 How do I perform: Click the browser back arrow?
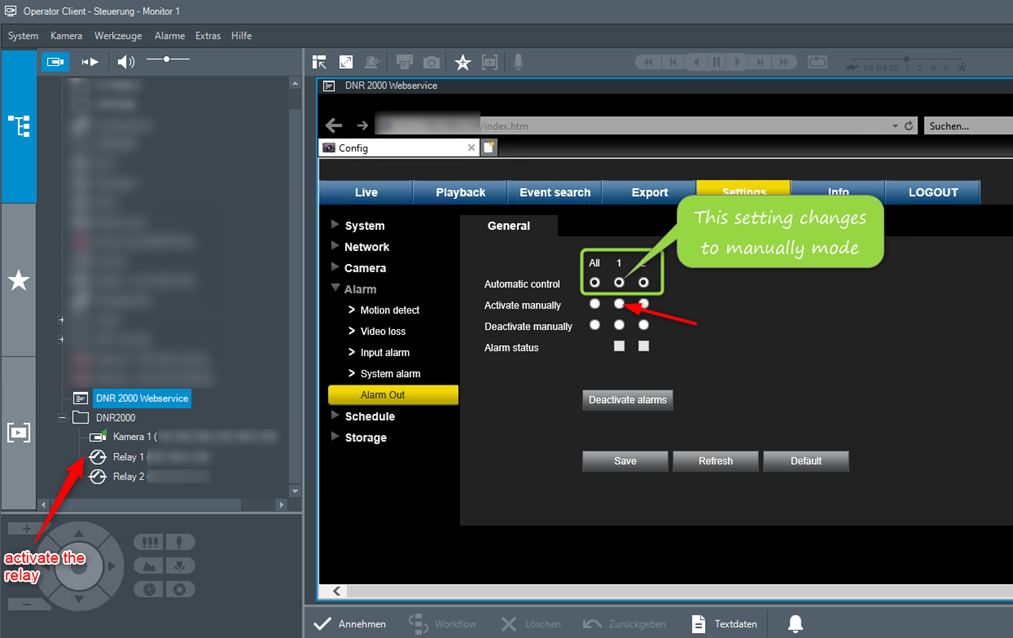[334, 126]
